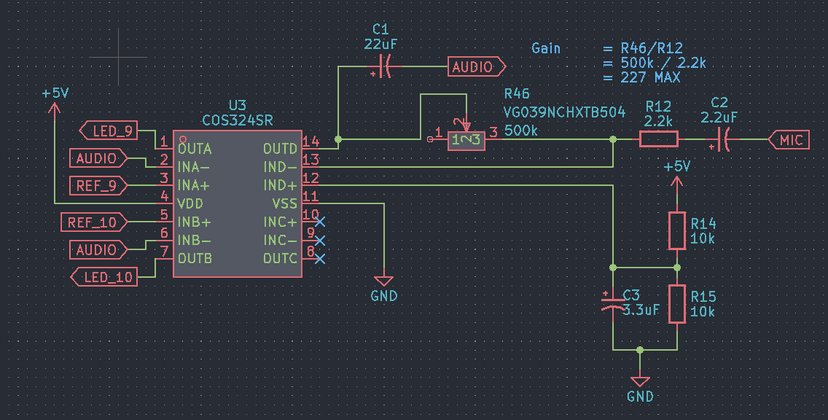Select the R14 10k resistor
Screen dimensions: 828x420
point(677,231)
